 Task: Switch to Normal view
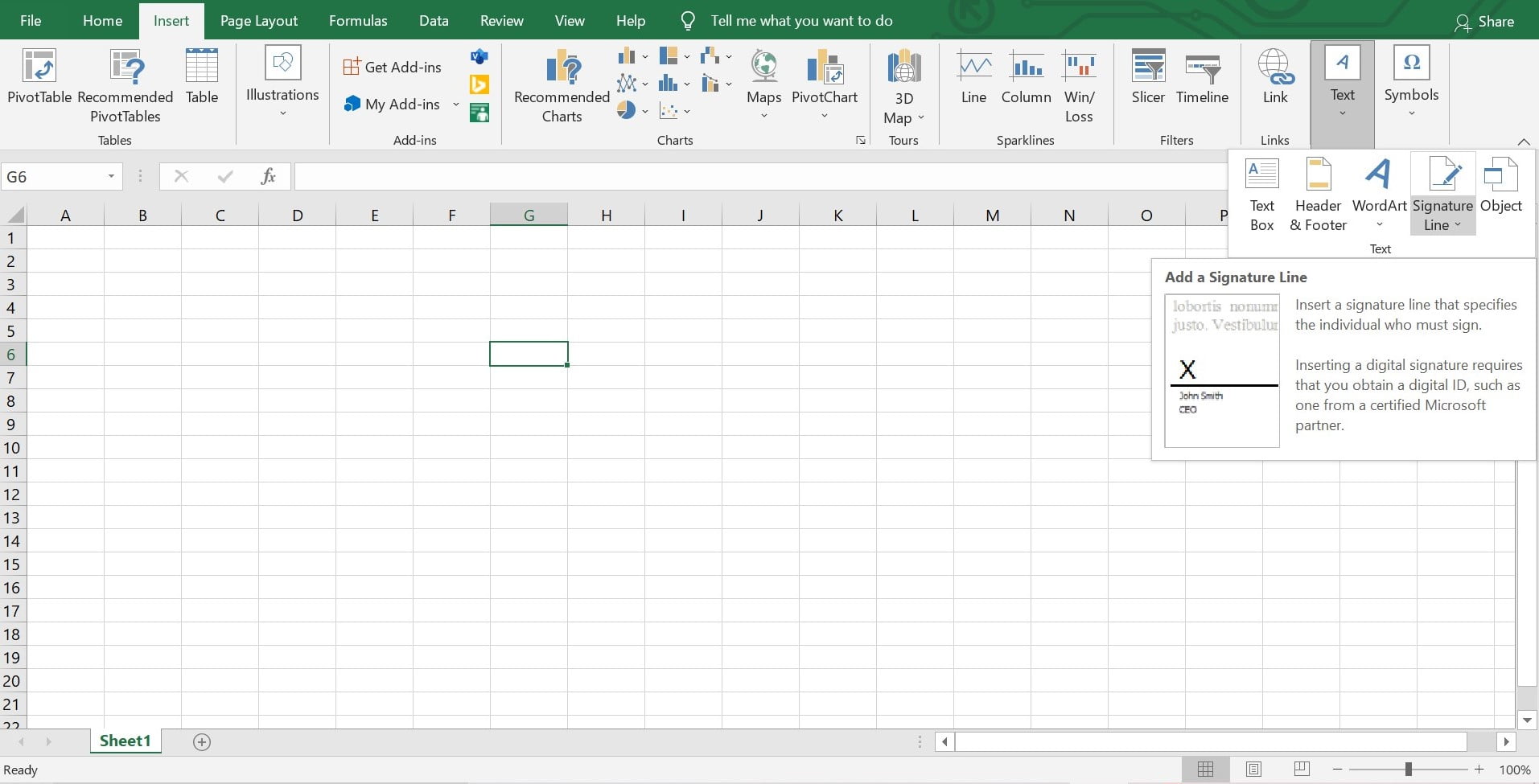pos(1205,770)
